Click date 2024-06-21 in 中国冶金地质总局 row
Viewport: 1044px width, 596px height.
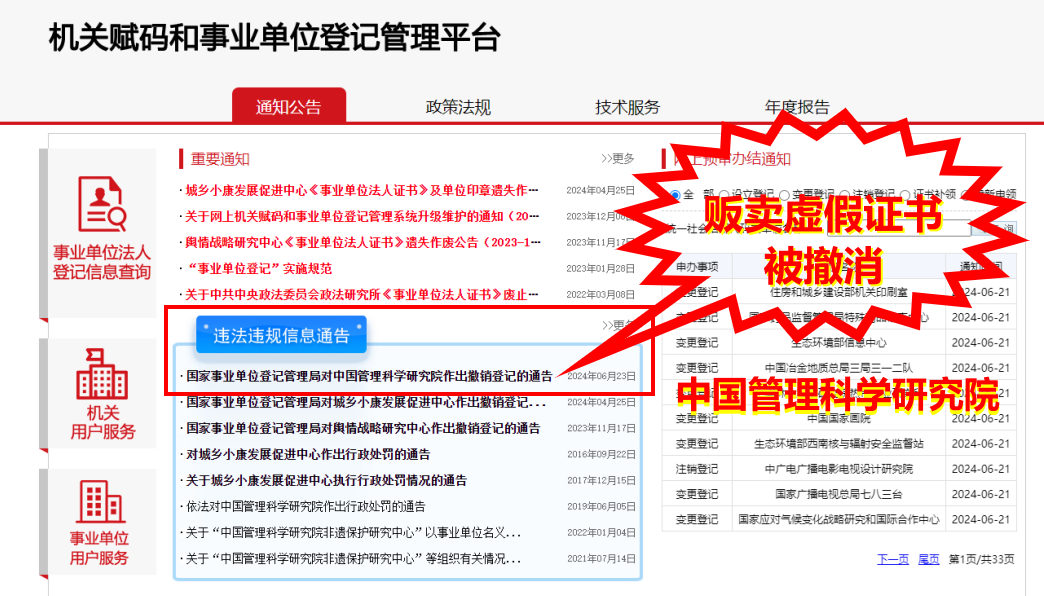(981, 368)
